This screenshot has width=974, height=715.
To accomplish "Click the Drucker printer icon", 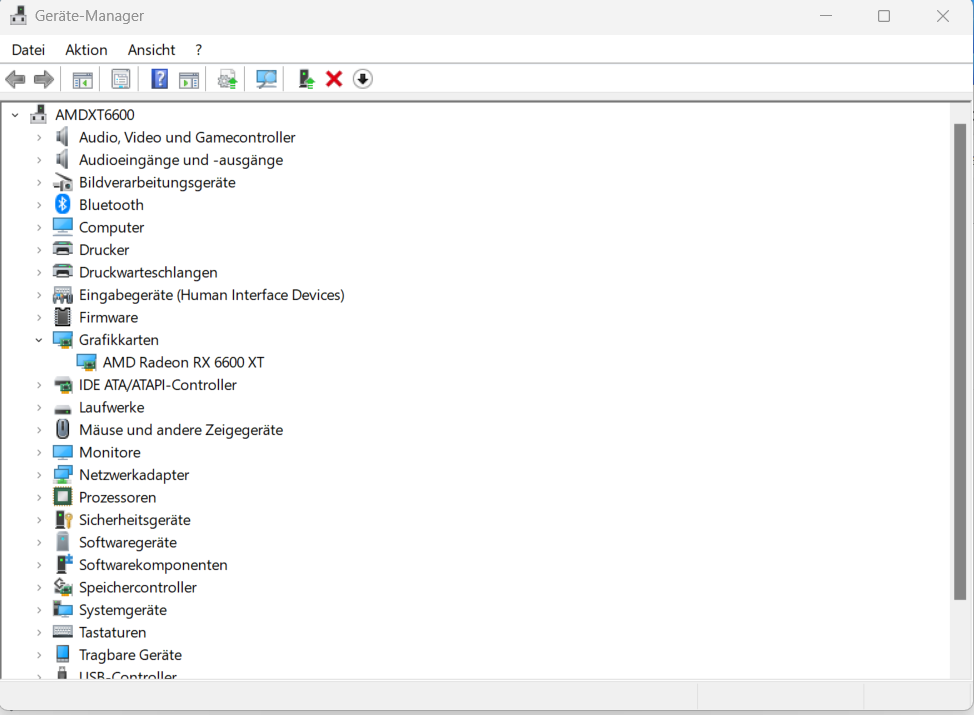I will pyautogui.click(x=63, y=249).
